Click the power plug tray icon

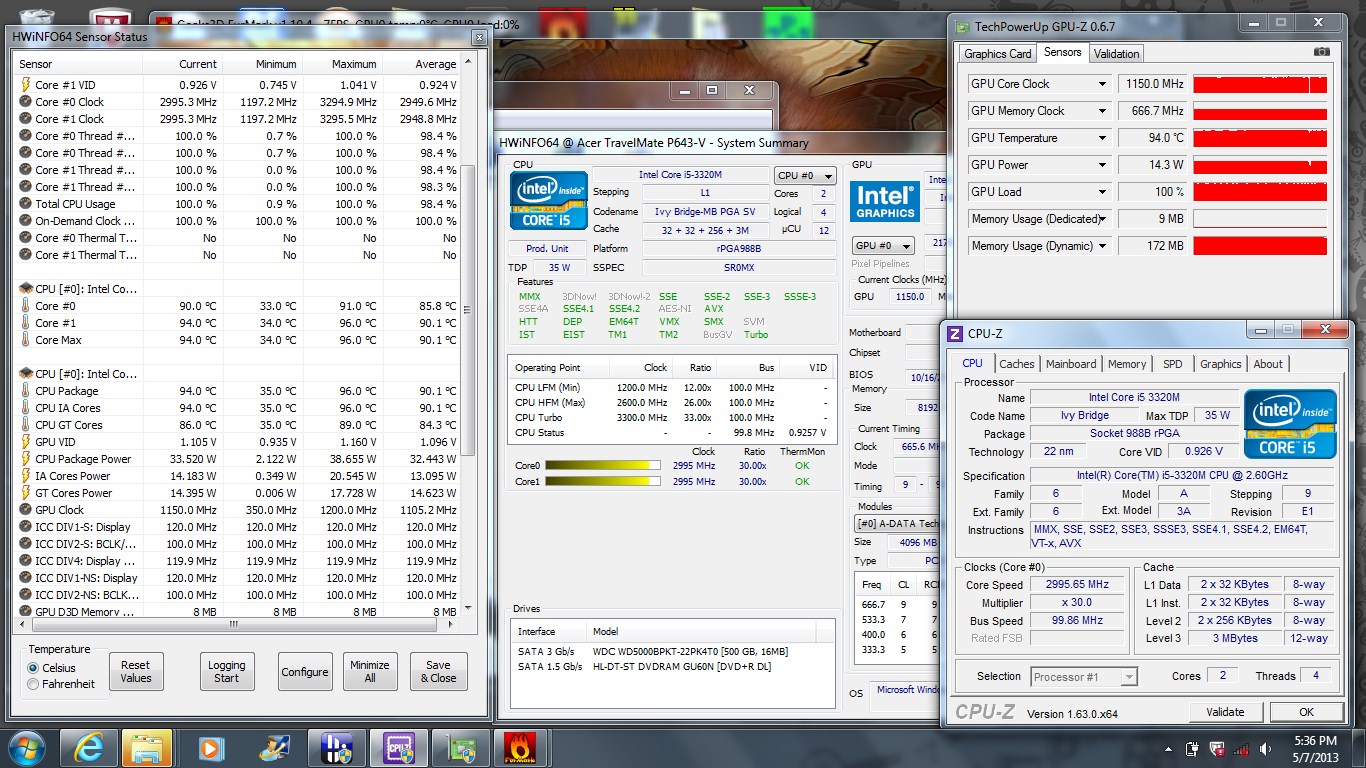(x=1192, y=749)
